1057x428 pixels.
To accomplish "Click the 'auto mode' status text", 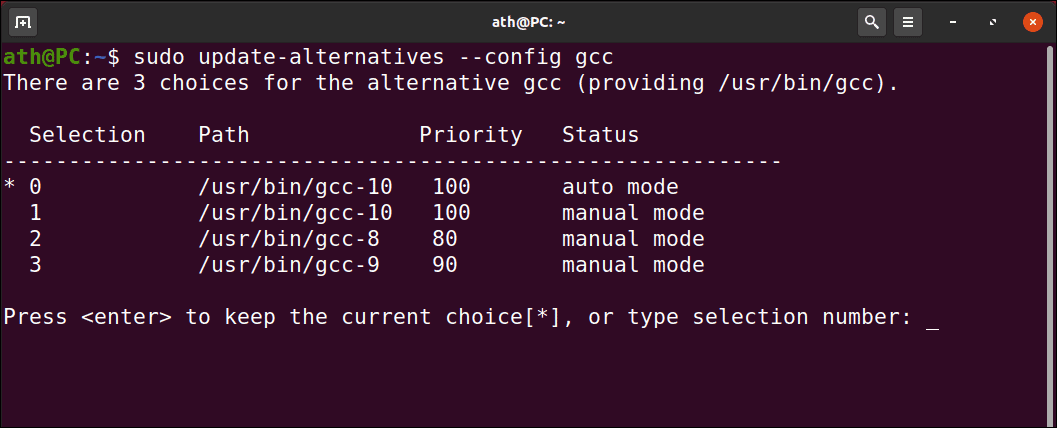I will point(620,187).
